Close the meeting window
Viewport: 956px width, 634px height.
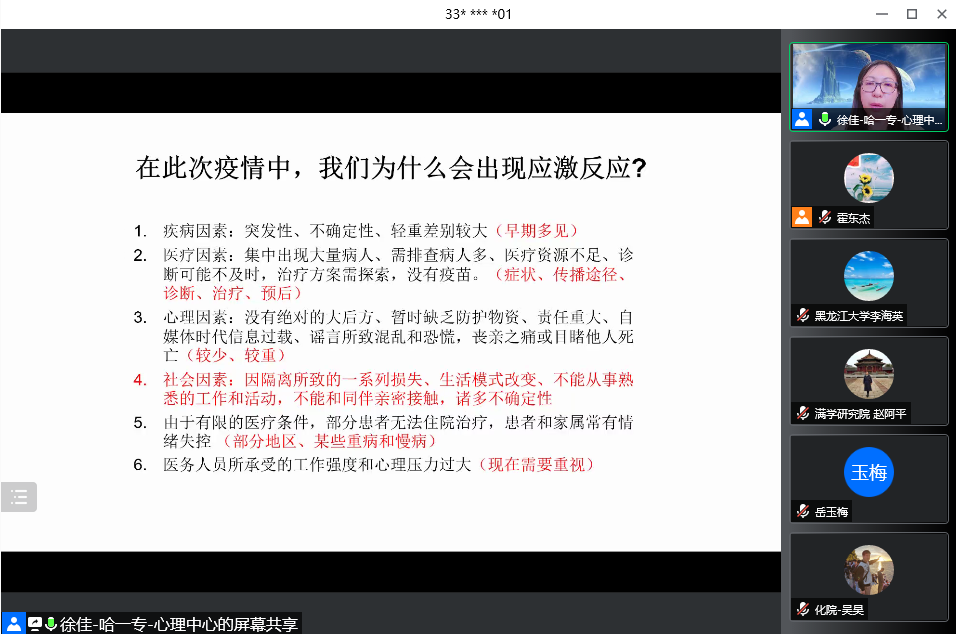click(x=942, y=14)
